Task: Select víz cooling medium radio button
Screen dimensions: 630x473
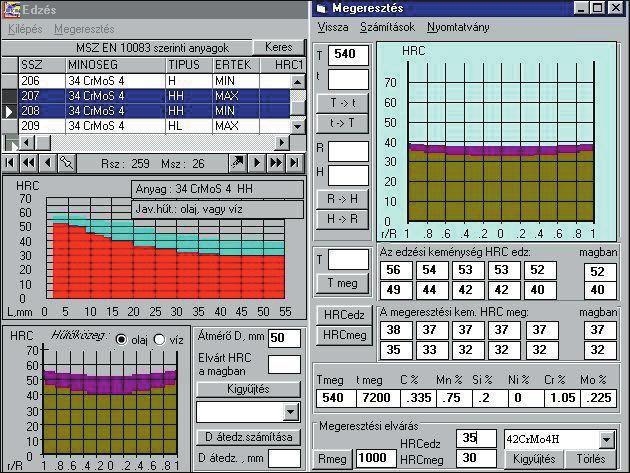Action: point(160,340)
